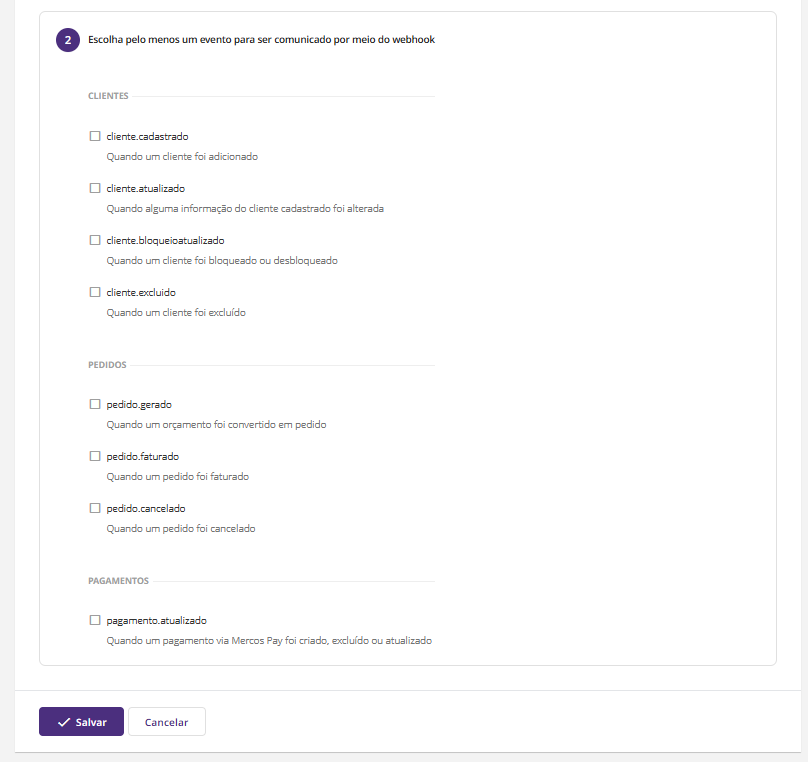Click the checkmark icon inside Salvar
The height and width of the screenshot is (762, 808).
pyautogui.click(x=64, y=722)
